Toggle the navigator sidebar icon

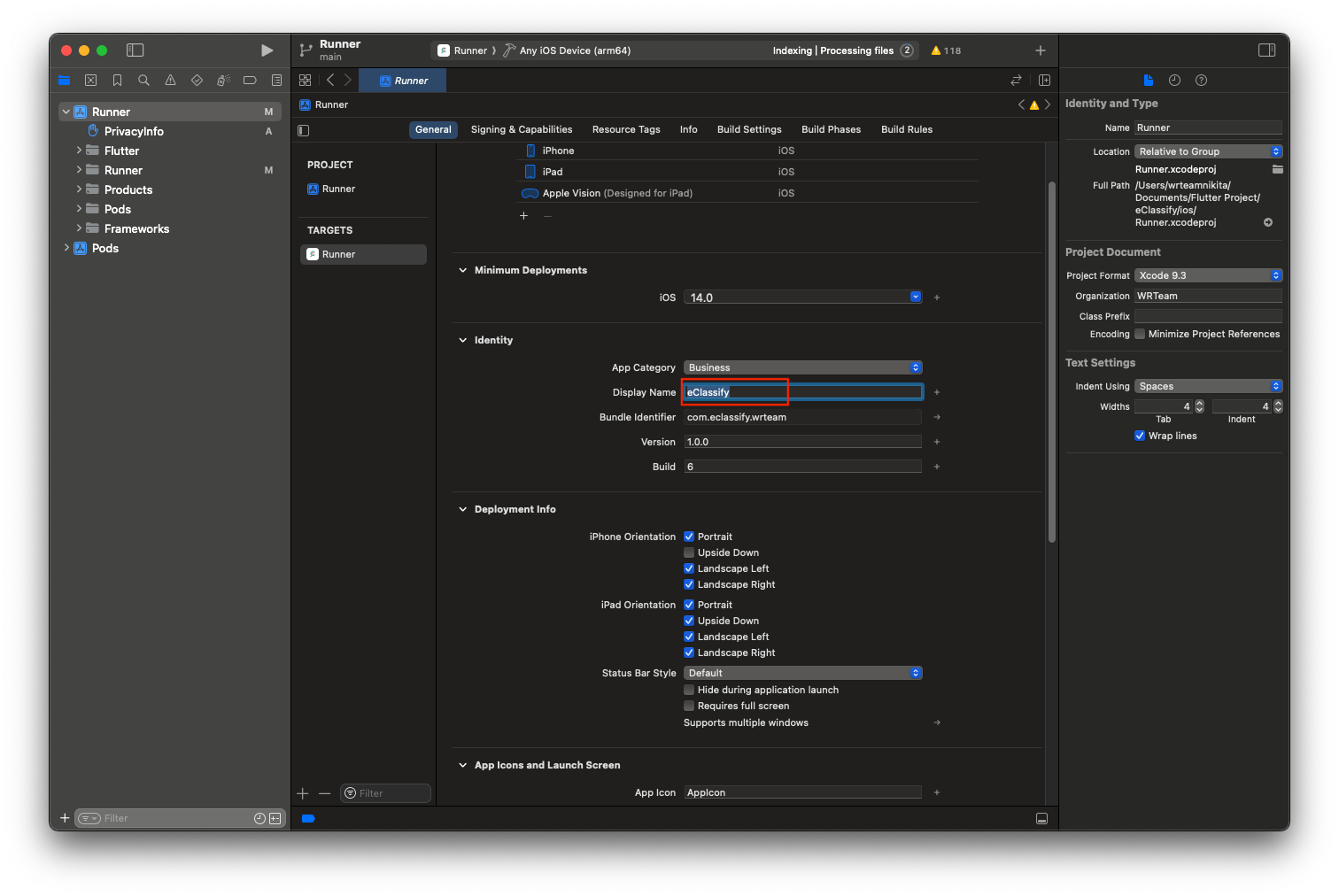135,50
